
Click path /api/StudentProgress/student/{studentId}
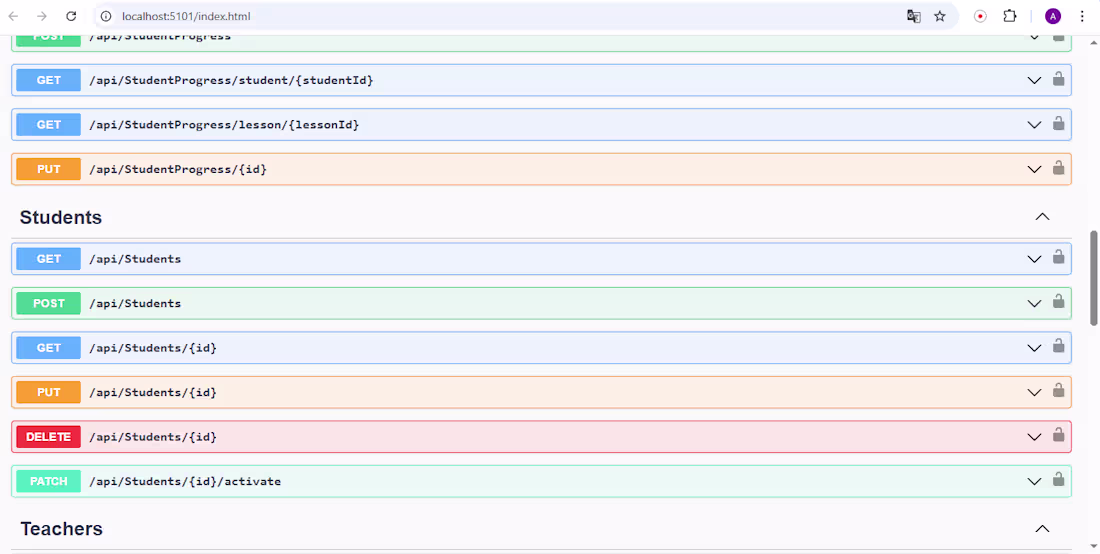click(x=232, y=81)
